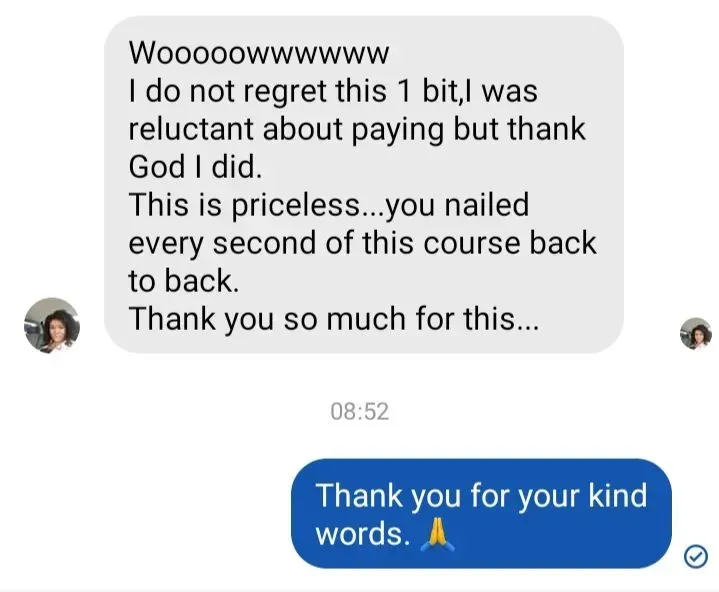Screen dimensions: 719x592
Task: Click the delivered checkmark circle icon
Action: click(x=696, y=556)
